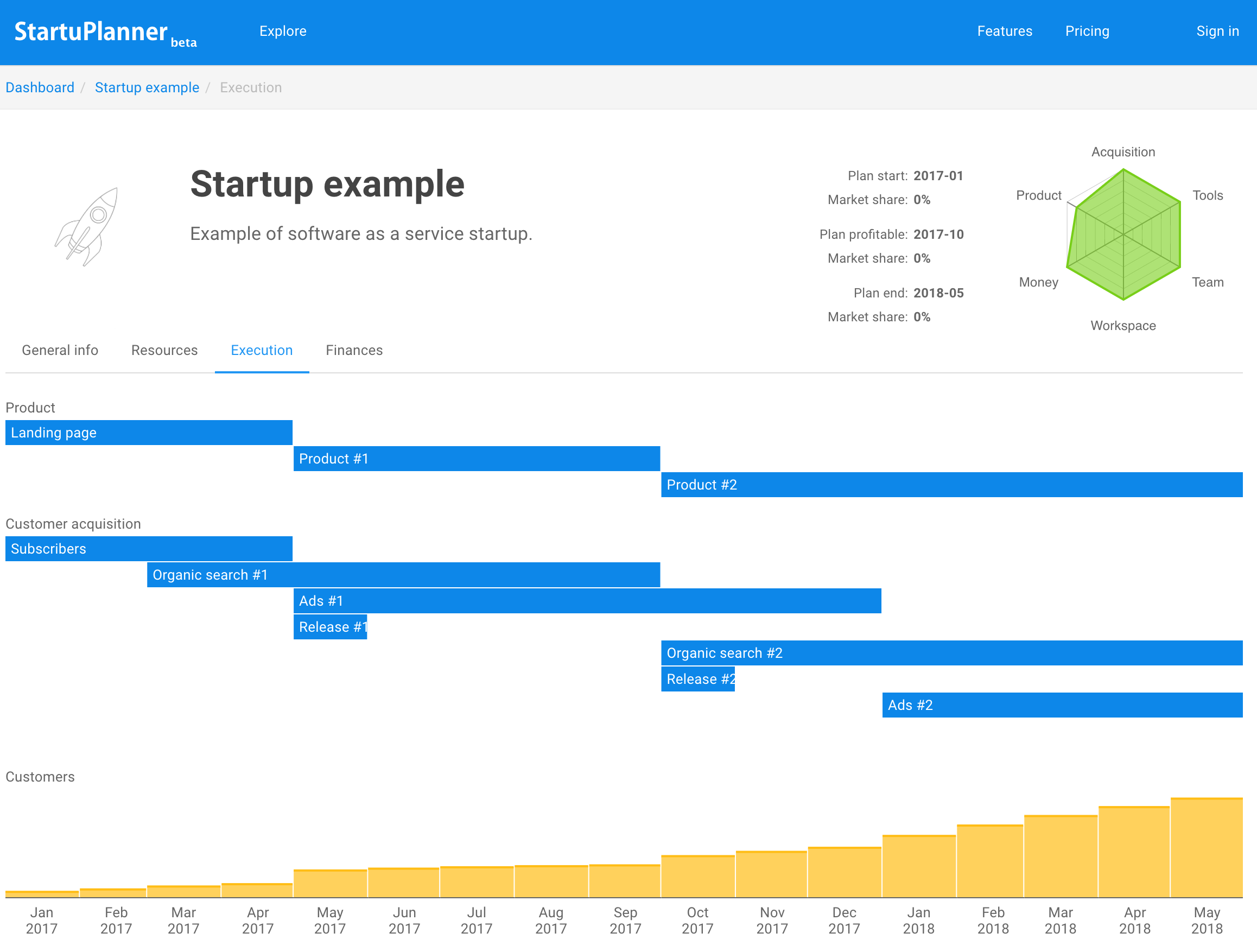Screen dimensions: 1257x952
Task: Click the May 2018 customers bar
Action: click(1208, 847)
